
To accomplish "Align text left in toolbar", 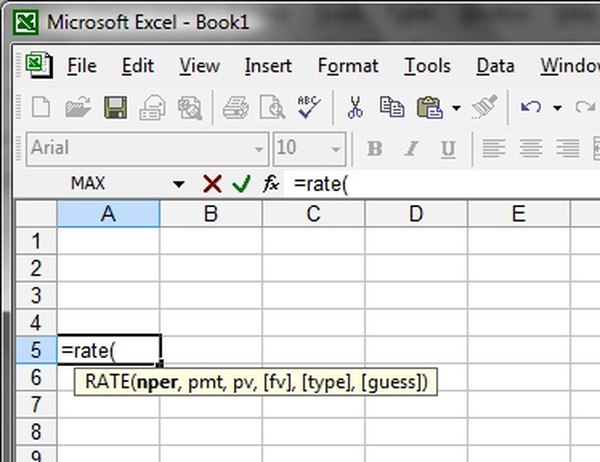I will pos(494,149).
